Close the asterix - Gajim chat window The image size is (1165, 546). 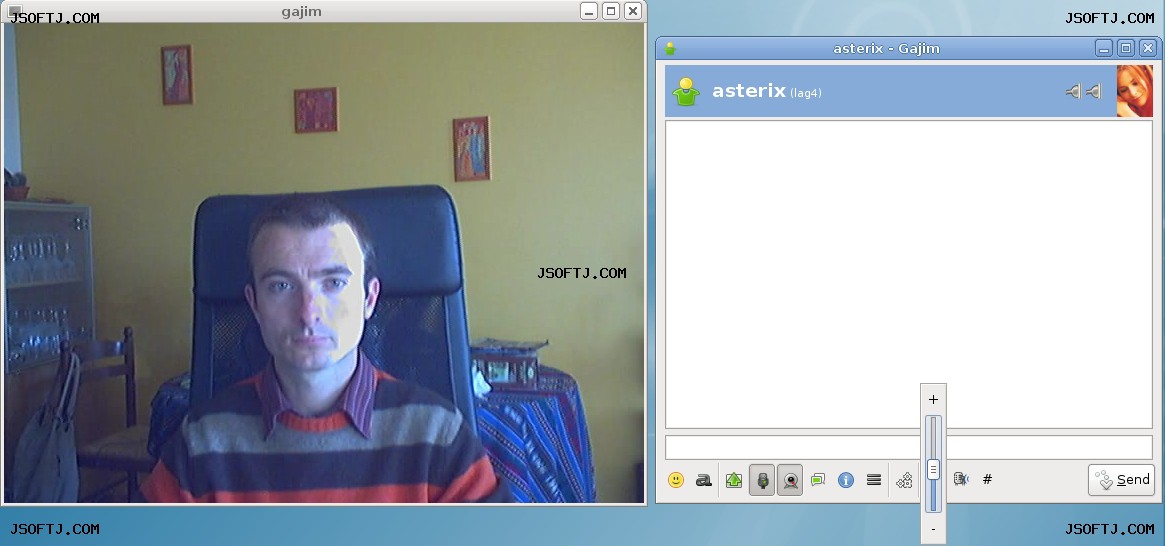(1148, 49)
